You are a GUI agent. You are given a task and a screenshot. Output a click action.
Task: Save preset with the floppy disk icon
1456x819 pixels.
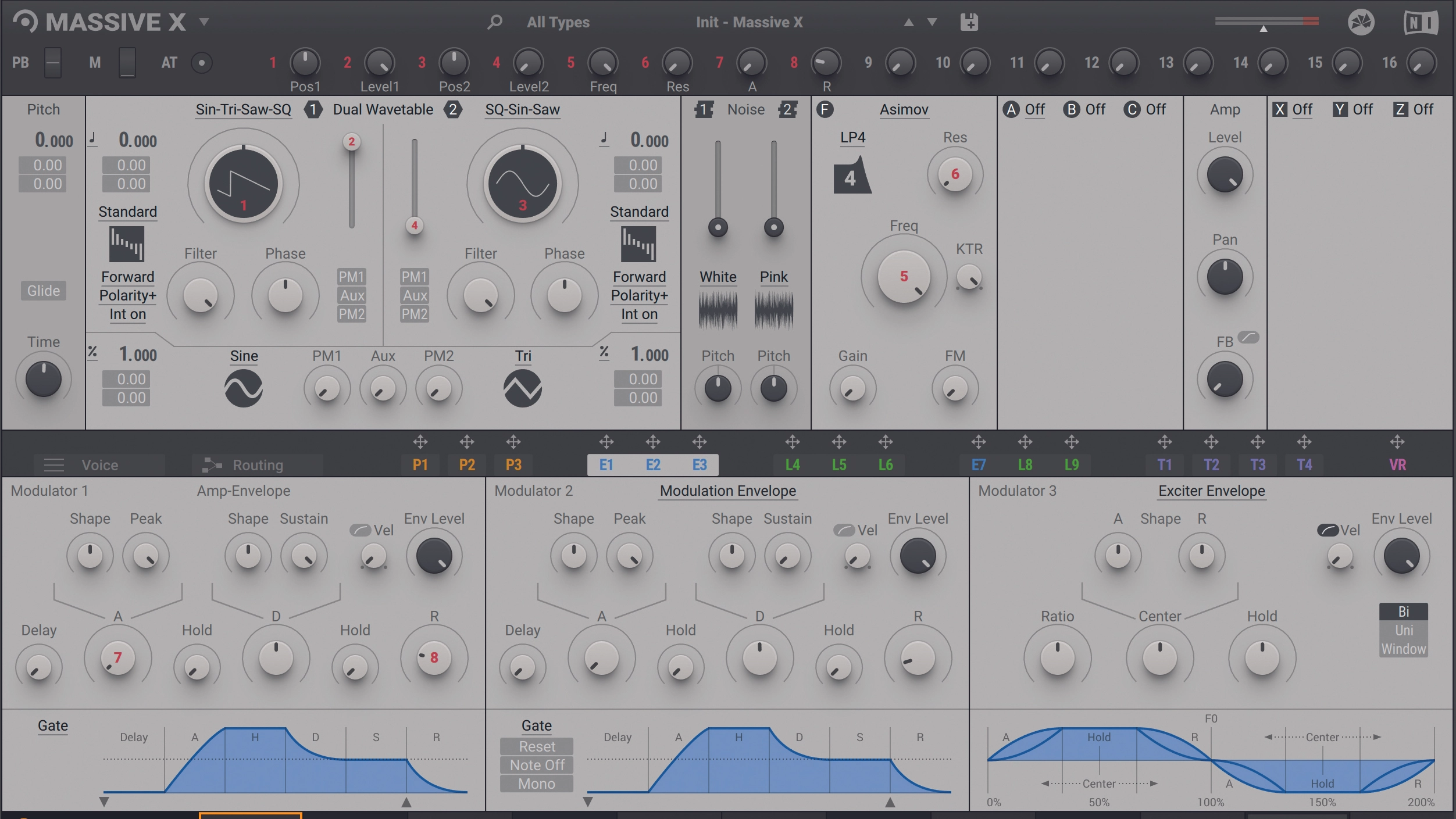(x=969, y=22)
